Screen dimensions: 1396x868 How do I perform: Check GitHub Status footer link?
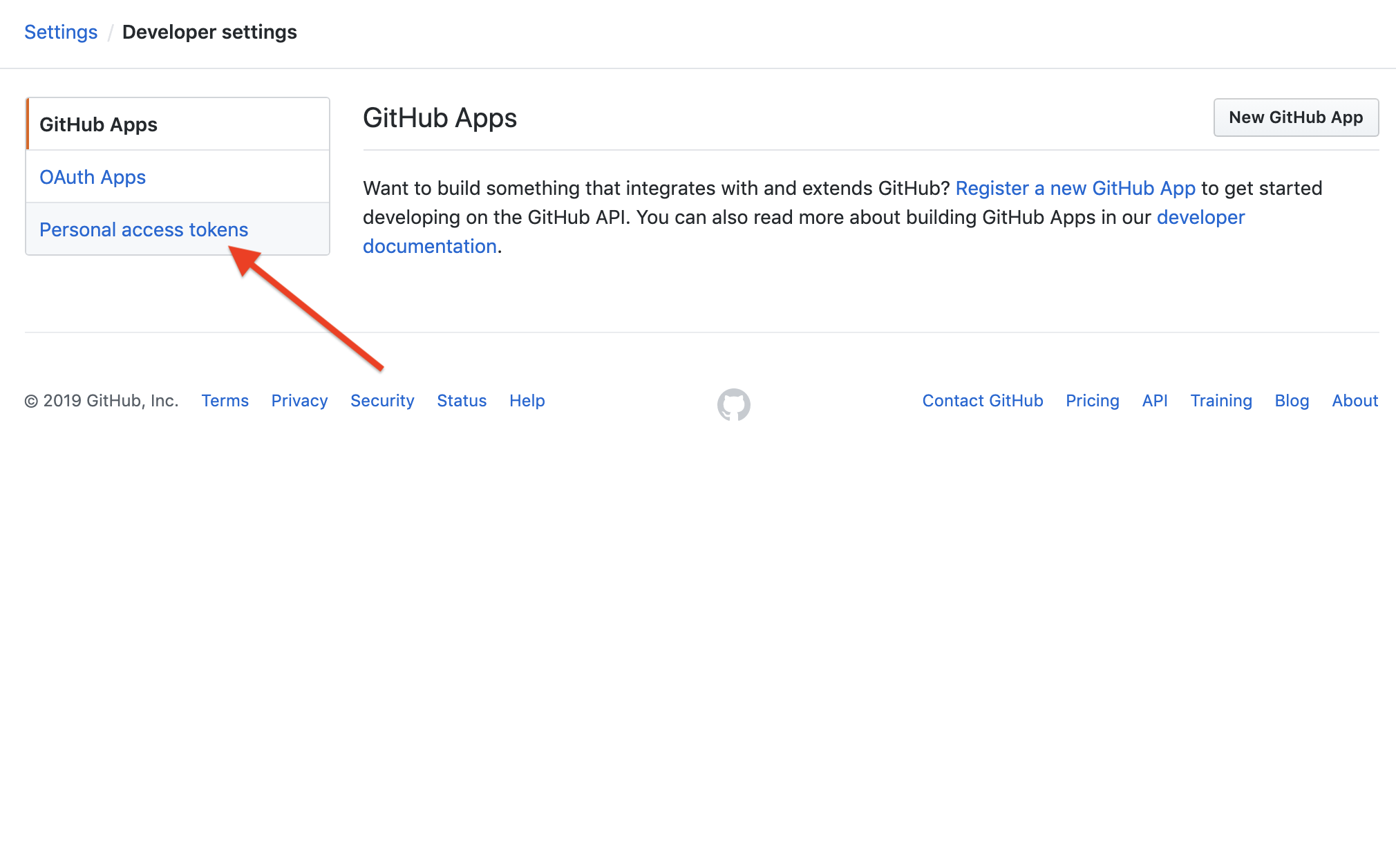(462, 401)
